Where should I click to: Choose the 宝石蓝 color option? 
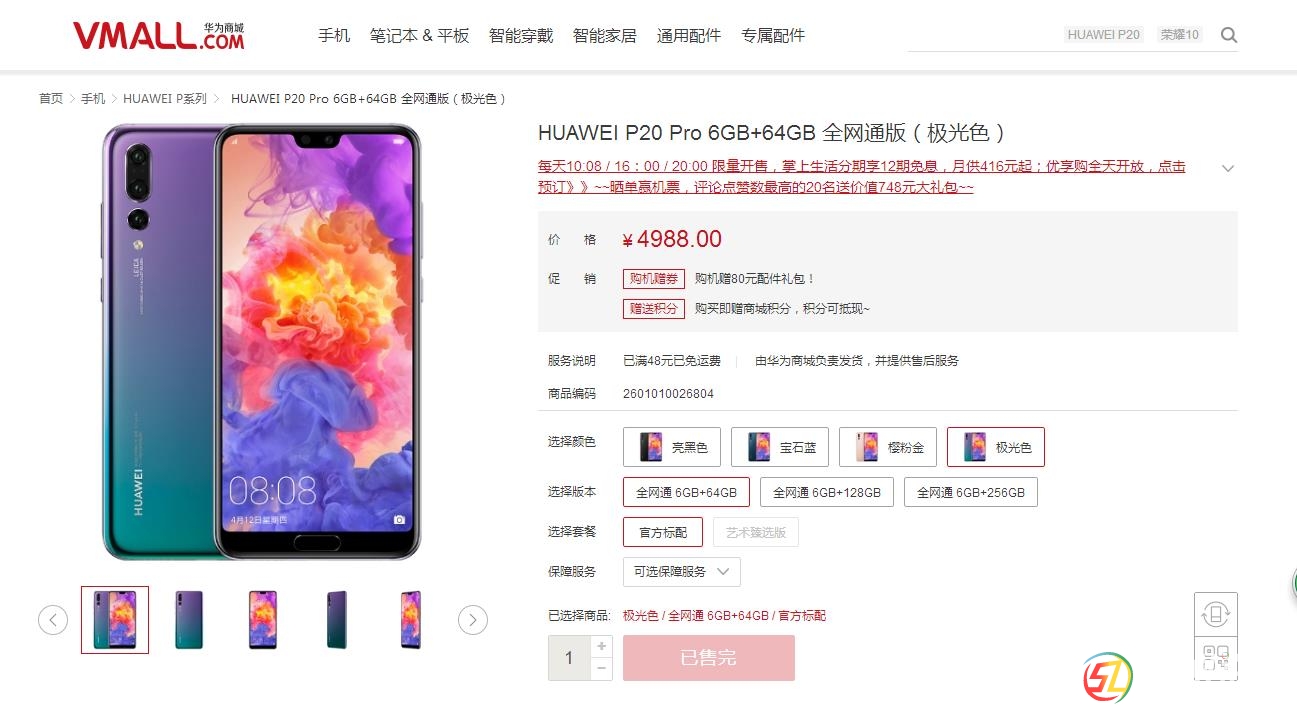pos(780,447)
